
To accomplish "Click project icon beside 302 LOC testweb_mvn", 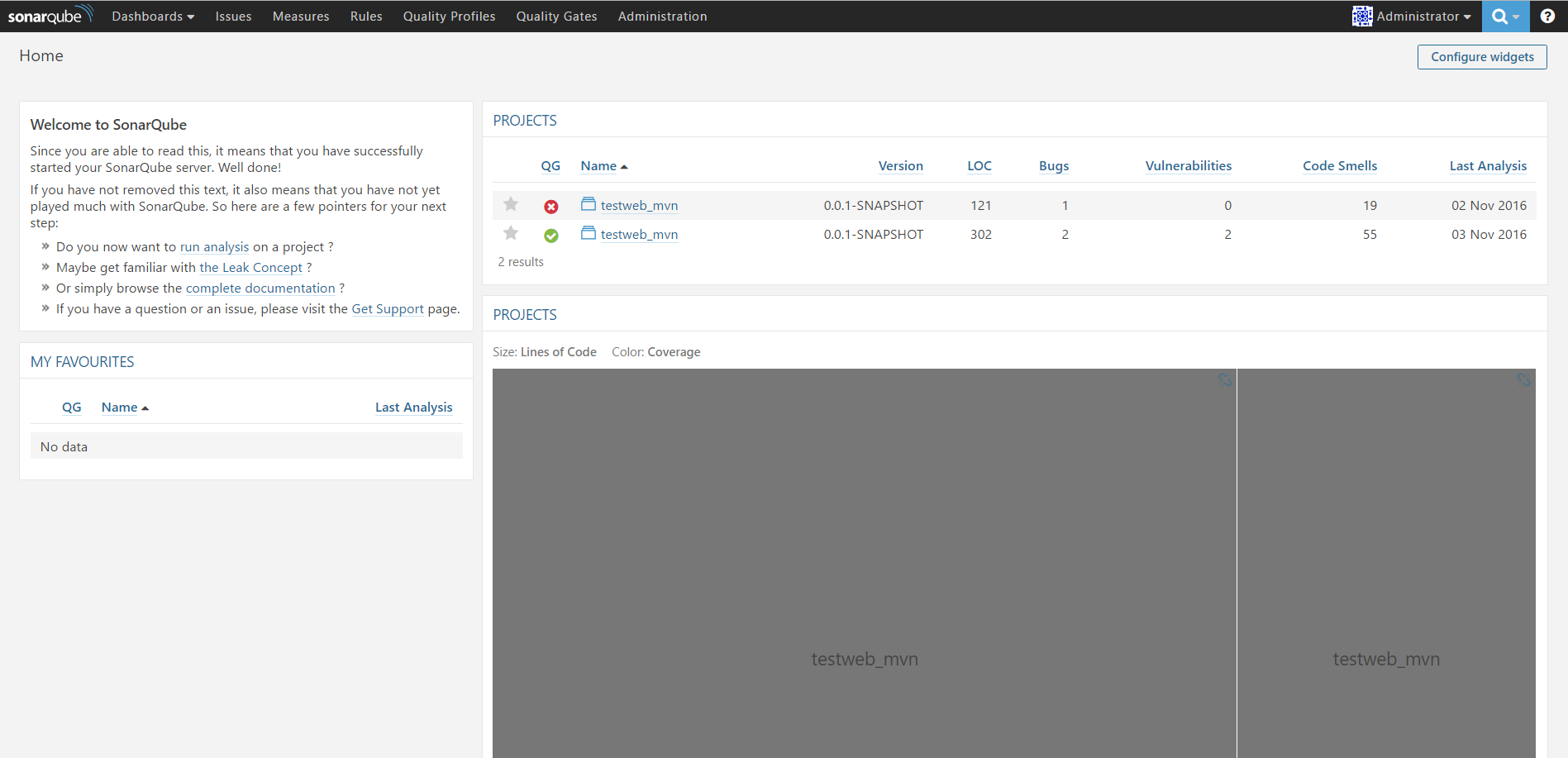I will [x=589, y=233].
